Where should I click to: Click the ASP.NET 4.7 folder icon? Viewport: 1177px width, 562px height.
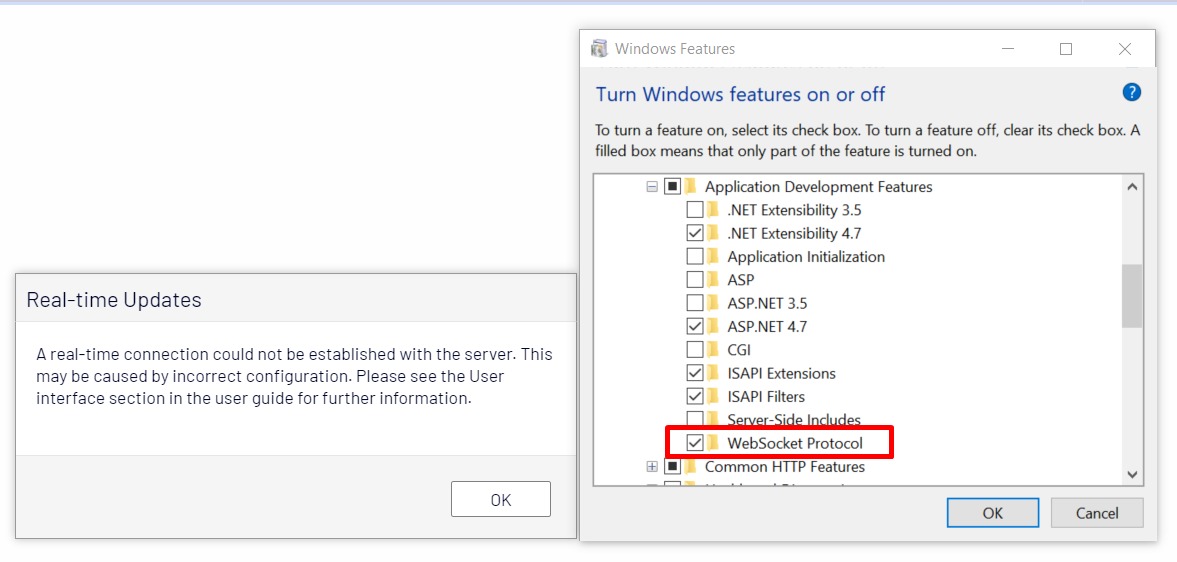[x=714, y=327]
